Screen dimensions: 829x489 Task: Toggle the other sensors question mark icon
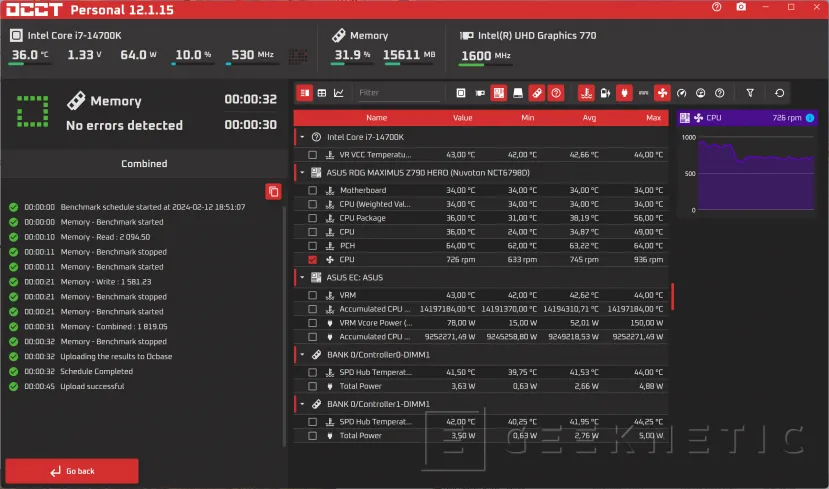pyautogui.click(x=720, y=93)
